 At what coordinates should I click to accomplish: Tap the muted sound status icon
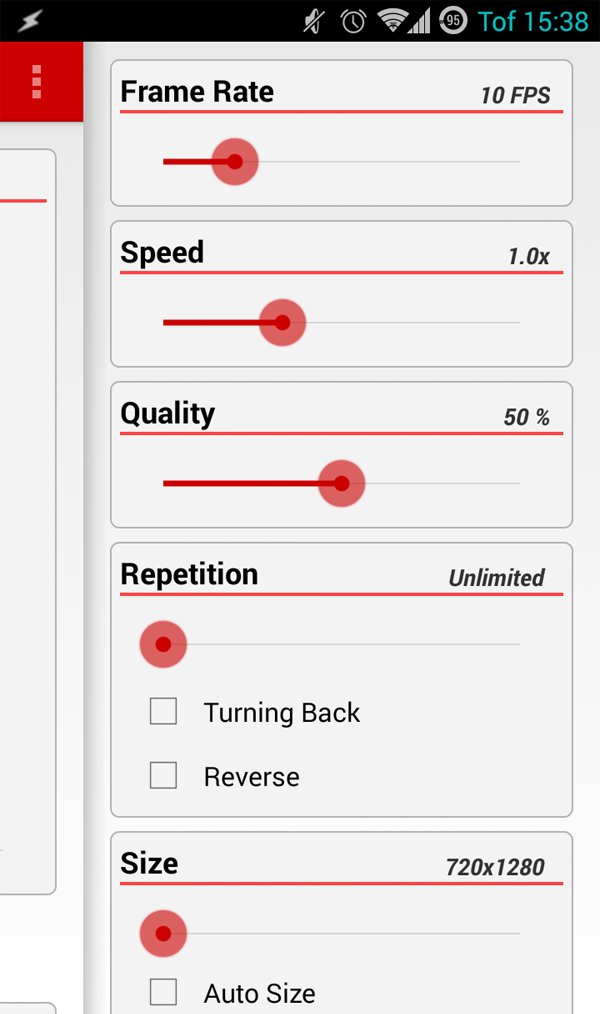314,21
